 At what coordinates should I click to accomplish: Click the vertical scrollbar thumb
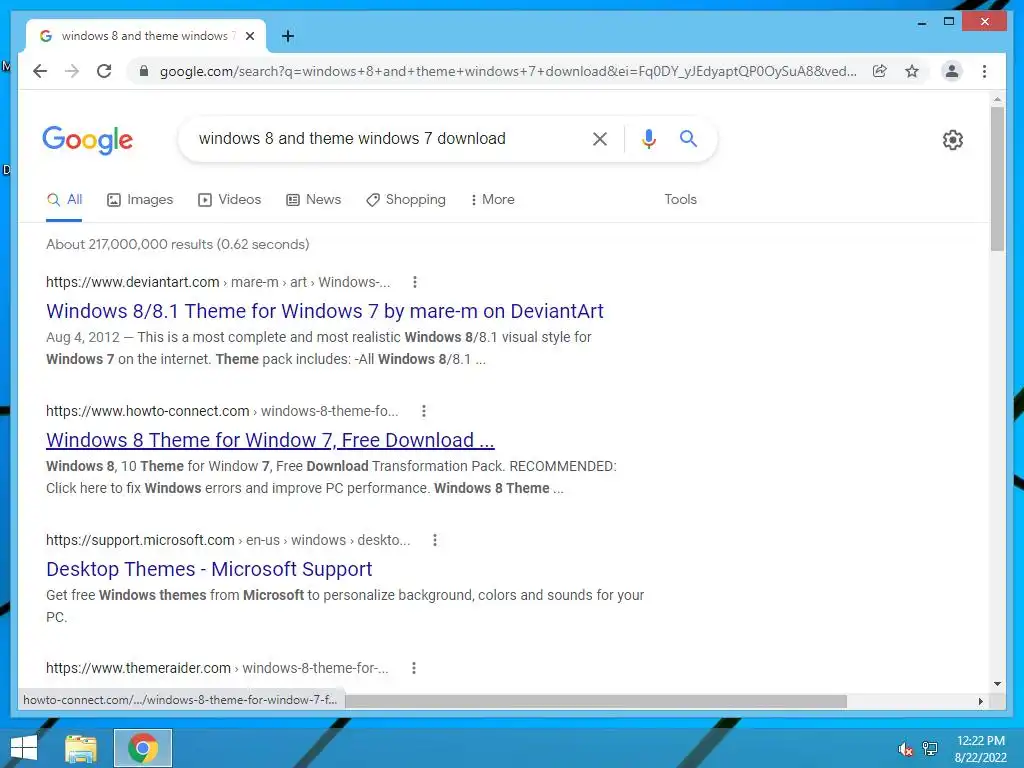pos(997,179)
